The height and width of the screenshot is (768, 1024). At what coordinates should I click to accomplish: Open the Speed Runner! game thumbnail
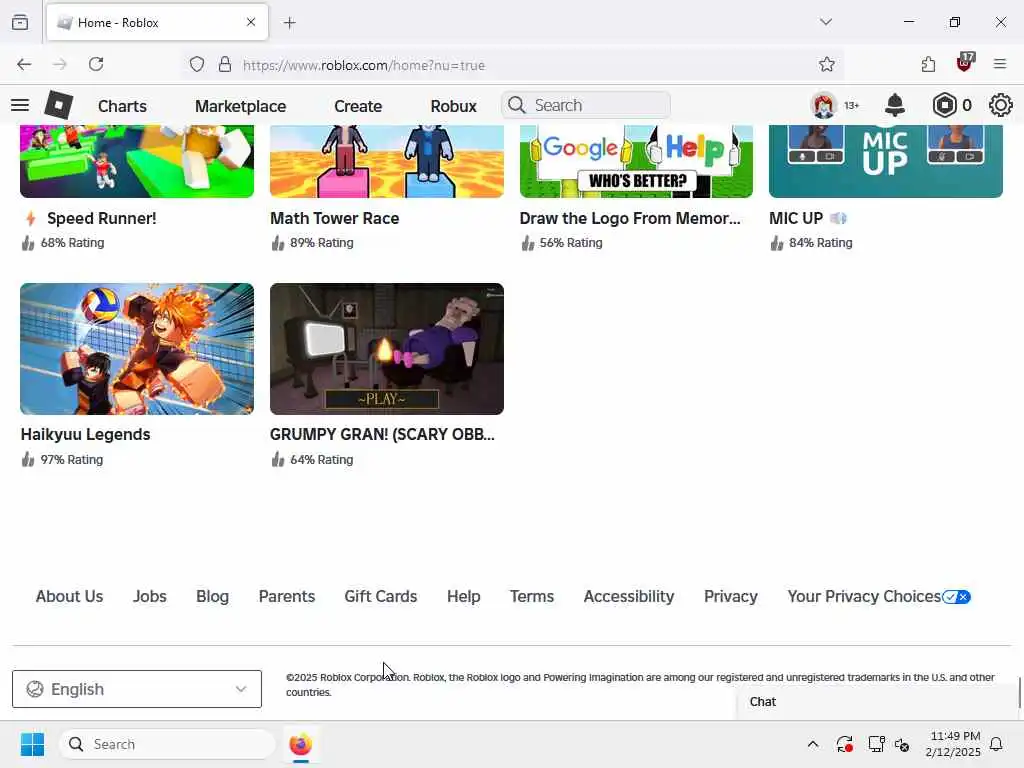pyautogui.click(x=137, y=161)
